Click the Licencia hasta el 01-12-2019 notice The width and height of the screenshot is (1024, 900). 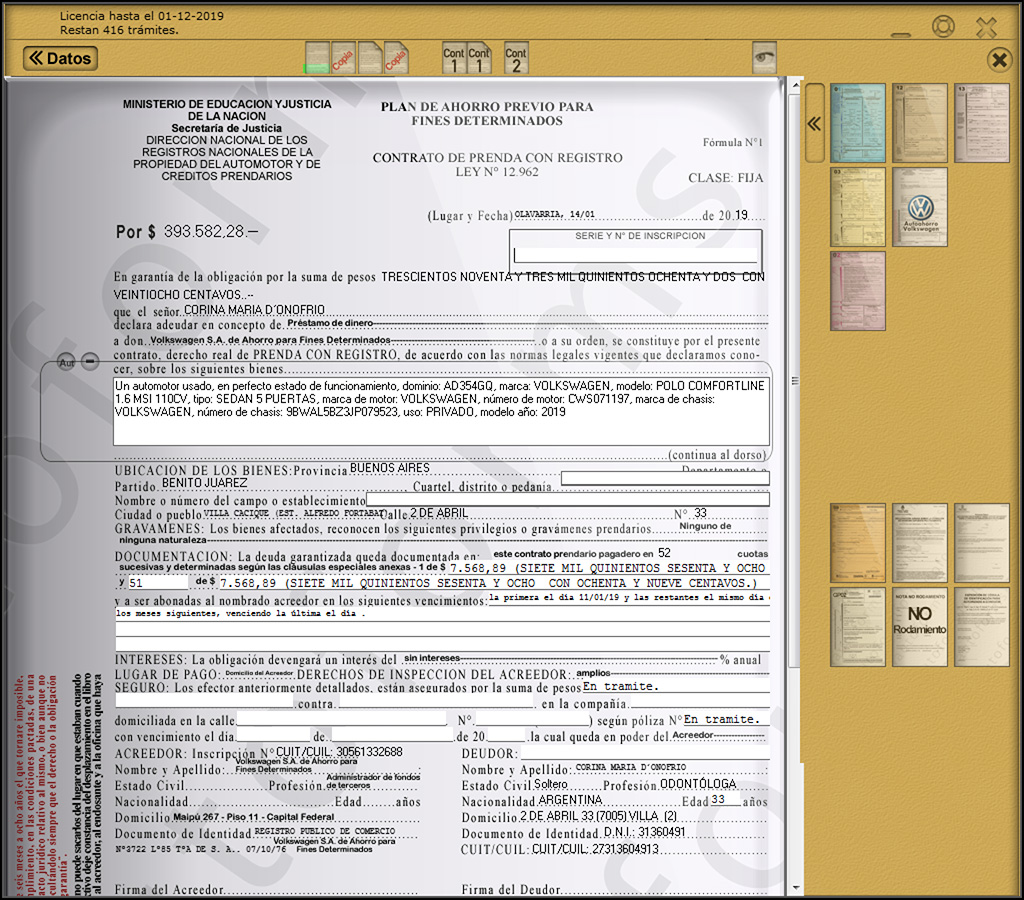(x=140, y=16)
